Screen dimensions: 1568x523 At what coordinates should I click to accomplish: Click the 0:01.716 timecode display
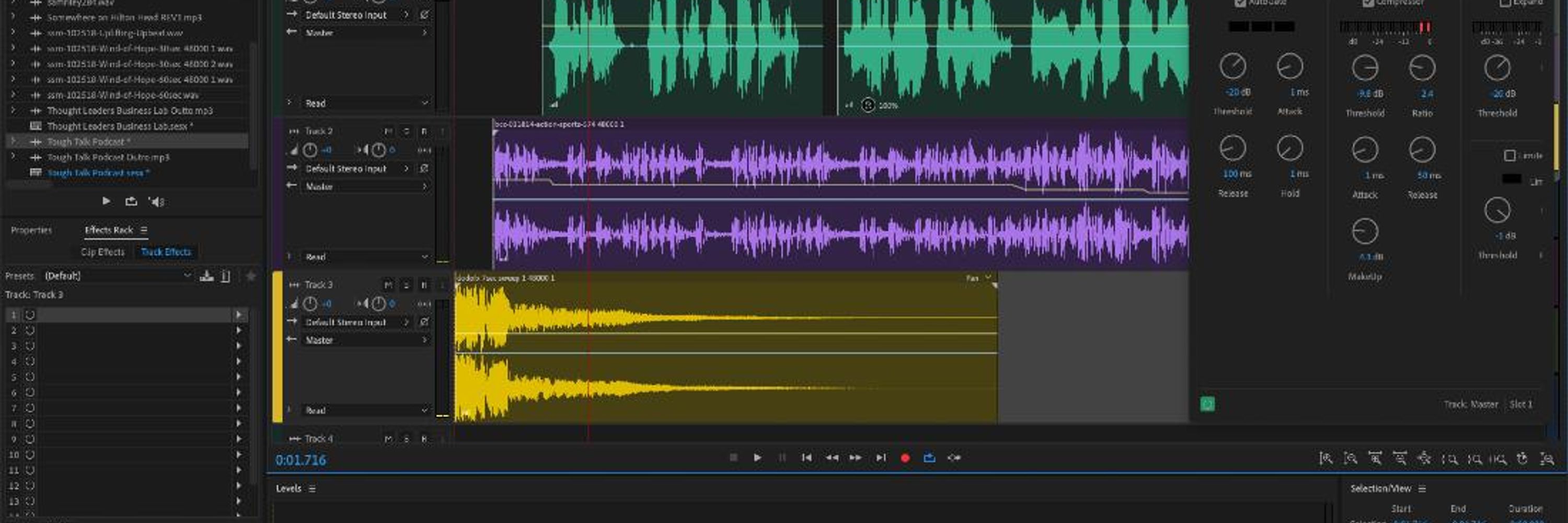[x=301, y=460]
